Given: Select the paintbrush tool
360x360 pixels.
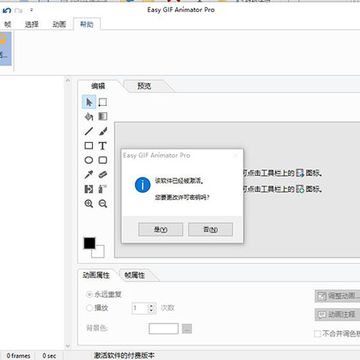Looking at the screenshot, I should 103,131.
